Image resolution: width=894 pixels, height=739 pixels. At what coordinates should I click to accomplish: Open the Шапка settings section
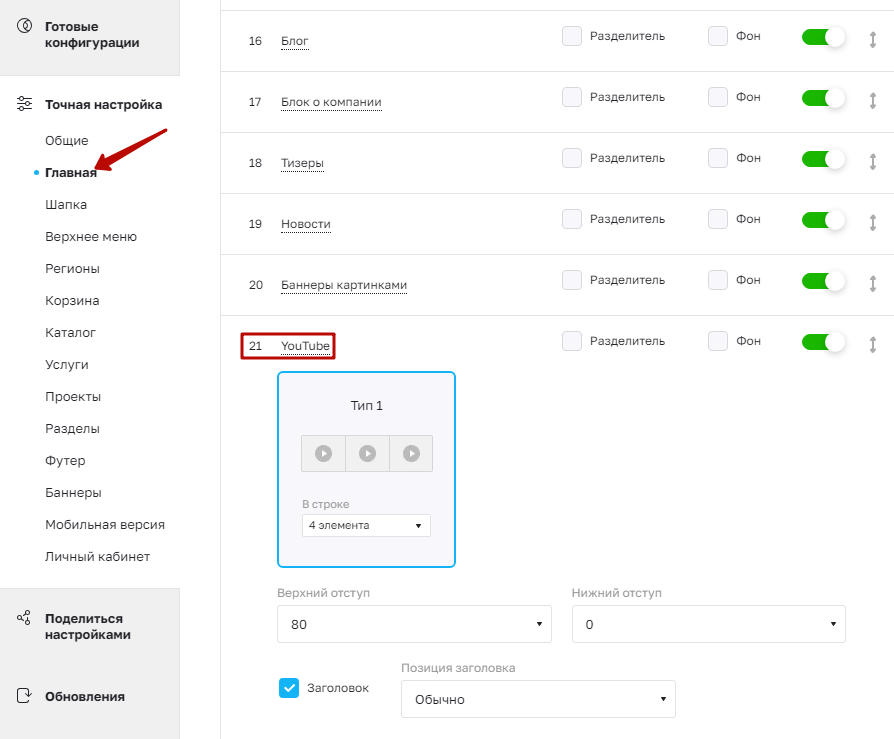tap(66, 205)
